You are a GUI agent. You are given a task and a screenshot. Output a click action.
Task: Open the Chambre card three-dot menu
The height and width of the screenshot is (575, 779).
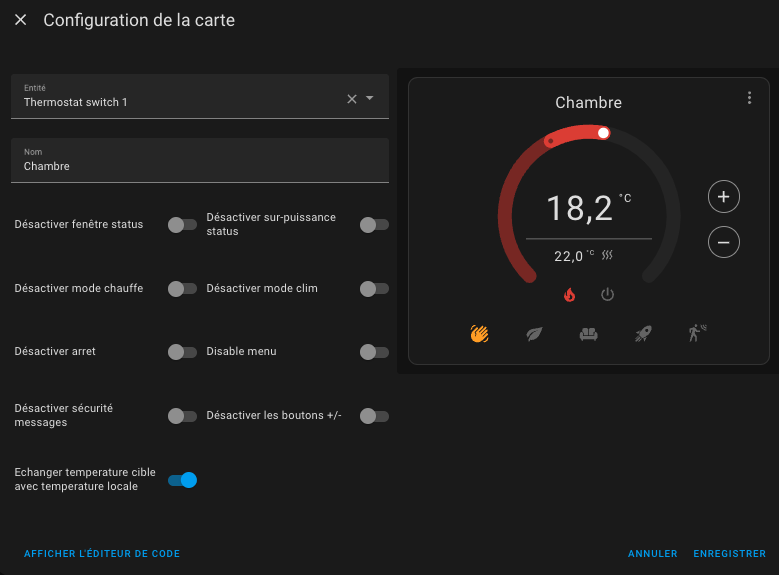click(x=749, y=98)
